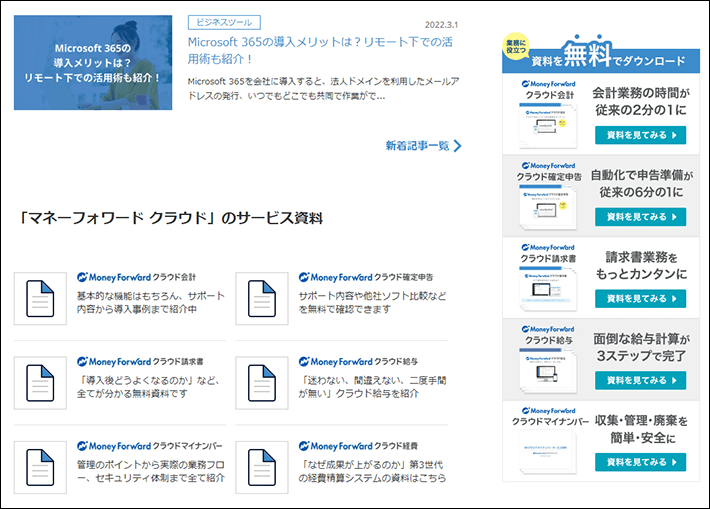The width and height of the screenshot is (710, 509).
Task: Click text 「なぜ成果が上がるのか」第3世代の経費精算システム
Action: [372, 471]
